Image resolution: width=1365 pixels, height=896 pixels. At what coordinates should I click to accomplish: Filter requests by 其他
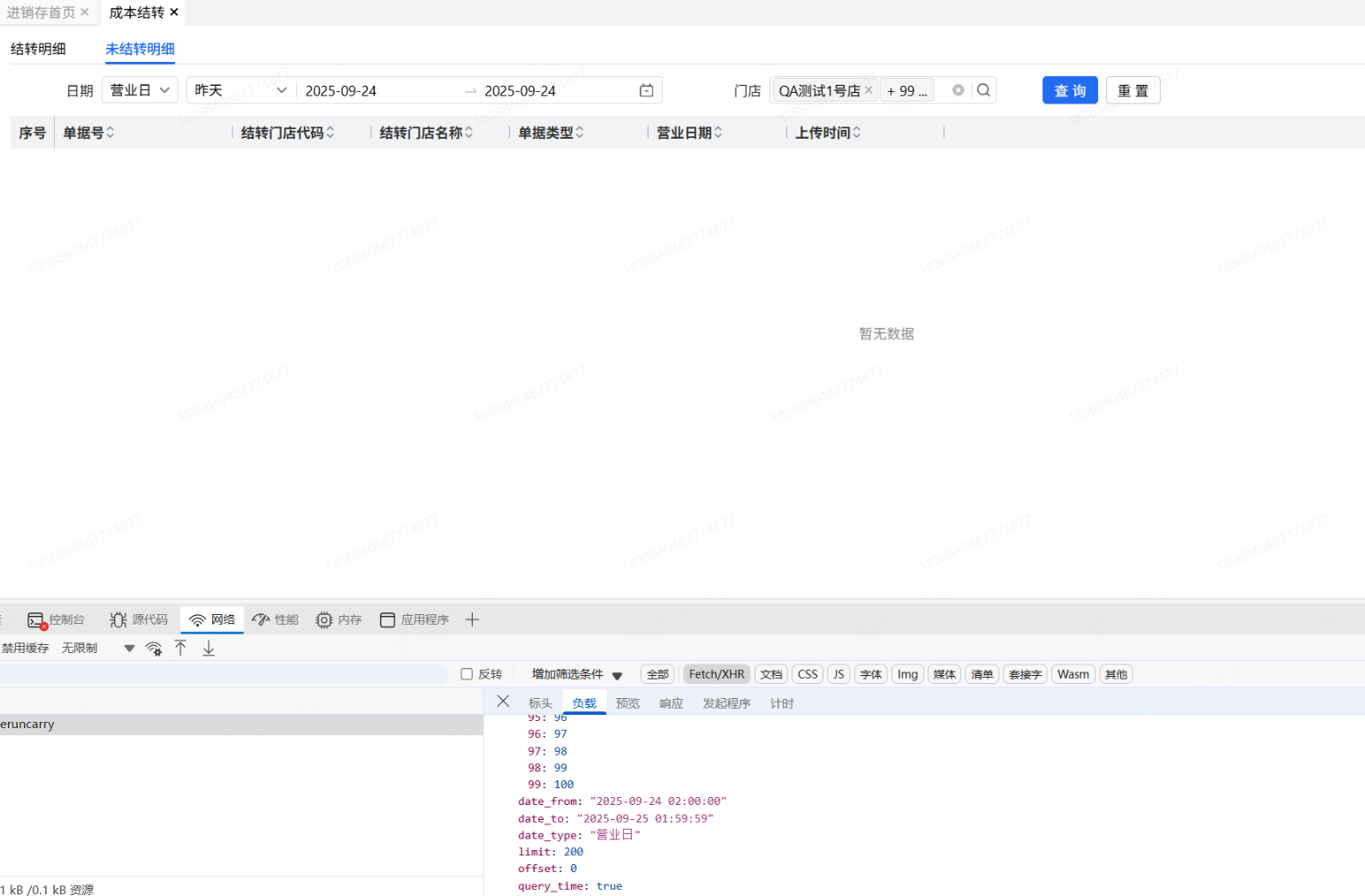point(1117,674)
